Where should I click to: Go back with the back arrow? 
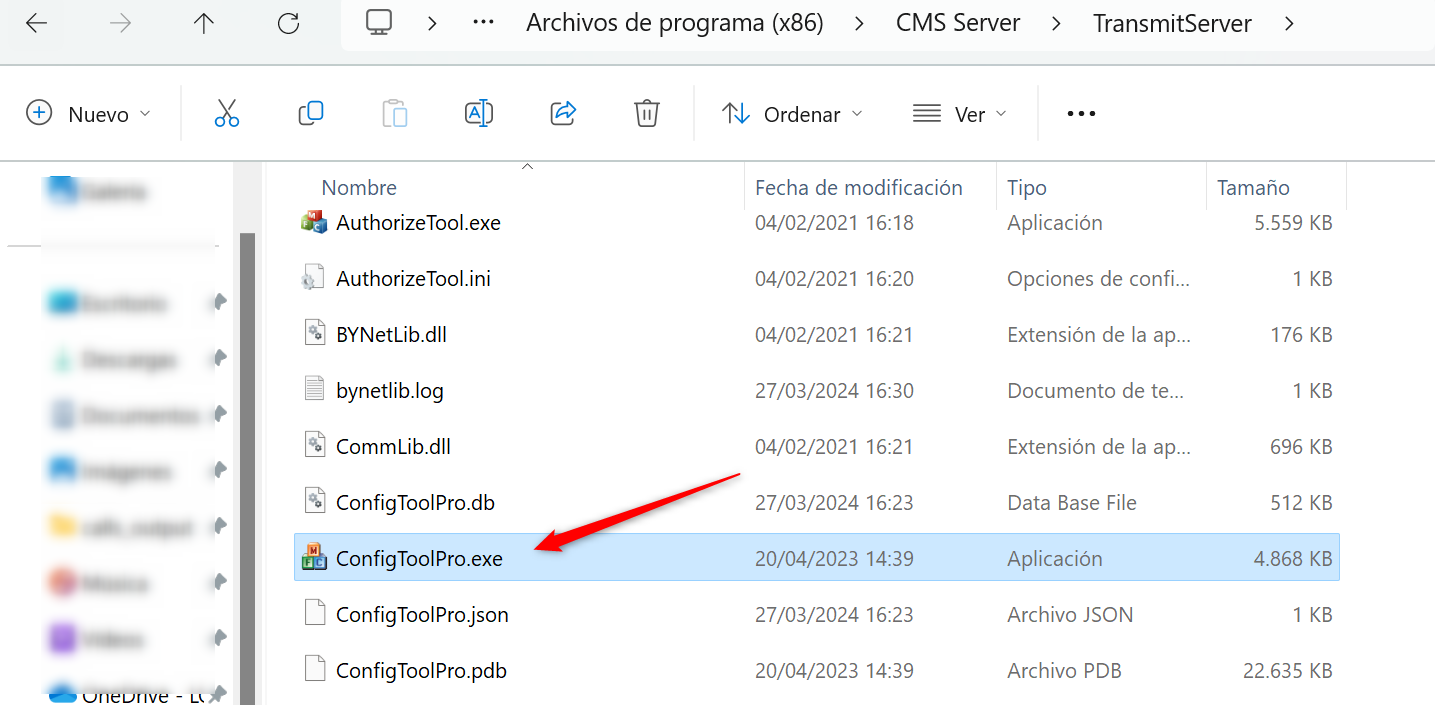[36, 22]
